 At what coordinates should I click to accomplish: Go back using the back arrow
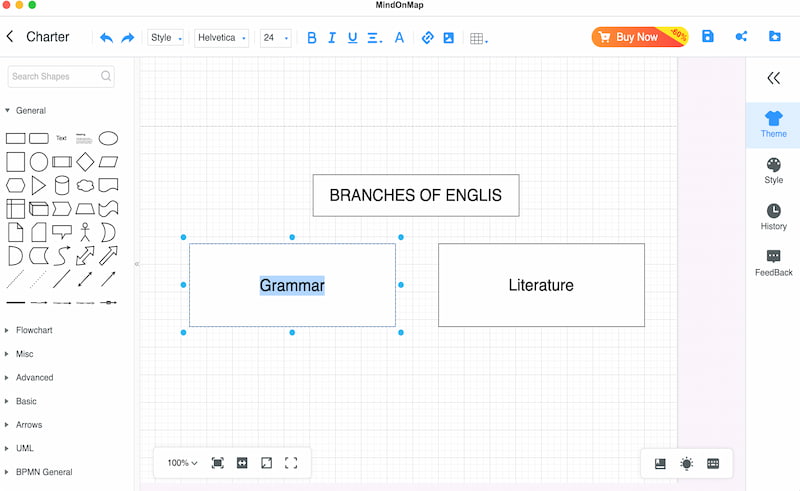10,36
